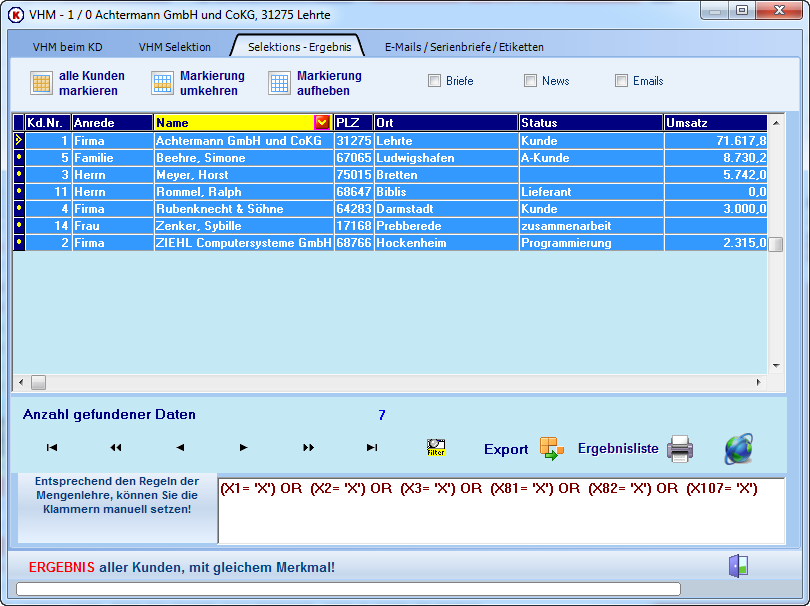Click the table scroll-up arrow

point(776,123)
